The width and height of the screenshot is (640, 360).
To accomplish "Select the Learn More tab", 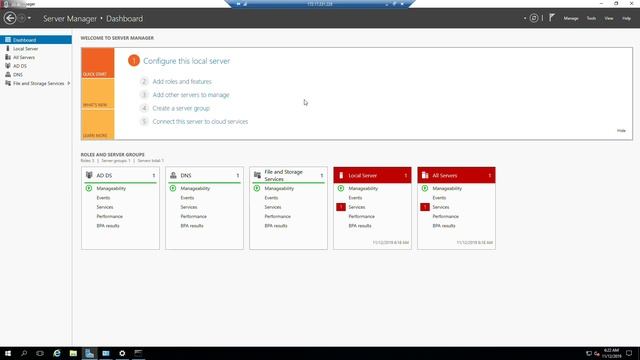I will tap(98, 124).
